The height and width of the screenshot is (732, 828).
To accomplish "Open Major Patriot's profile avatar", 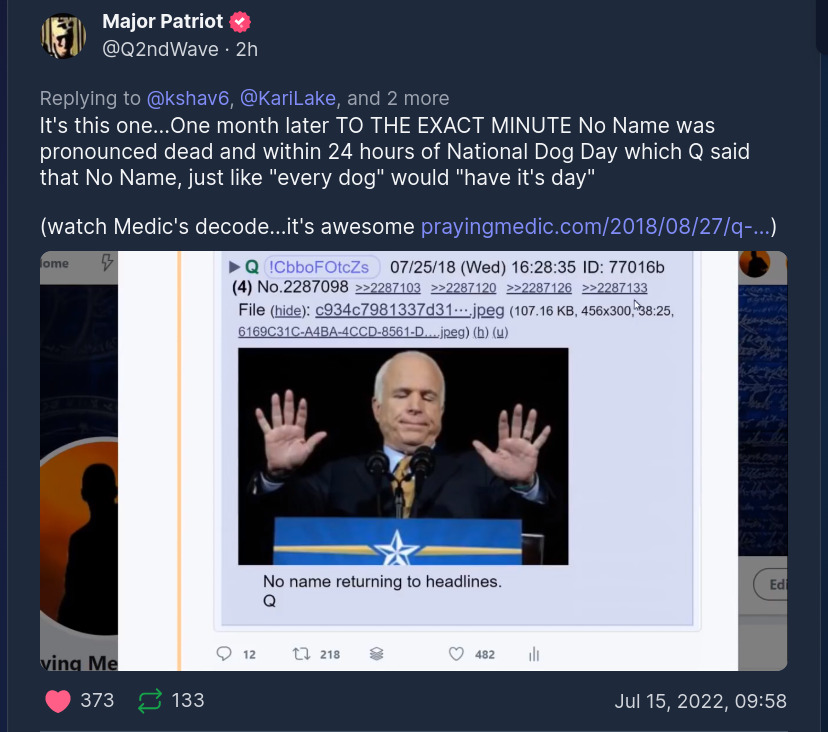I will pos(63,36).
